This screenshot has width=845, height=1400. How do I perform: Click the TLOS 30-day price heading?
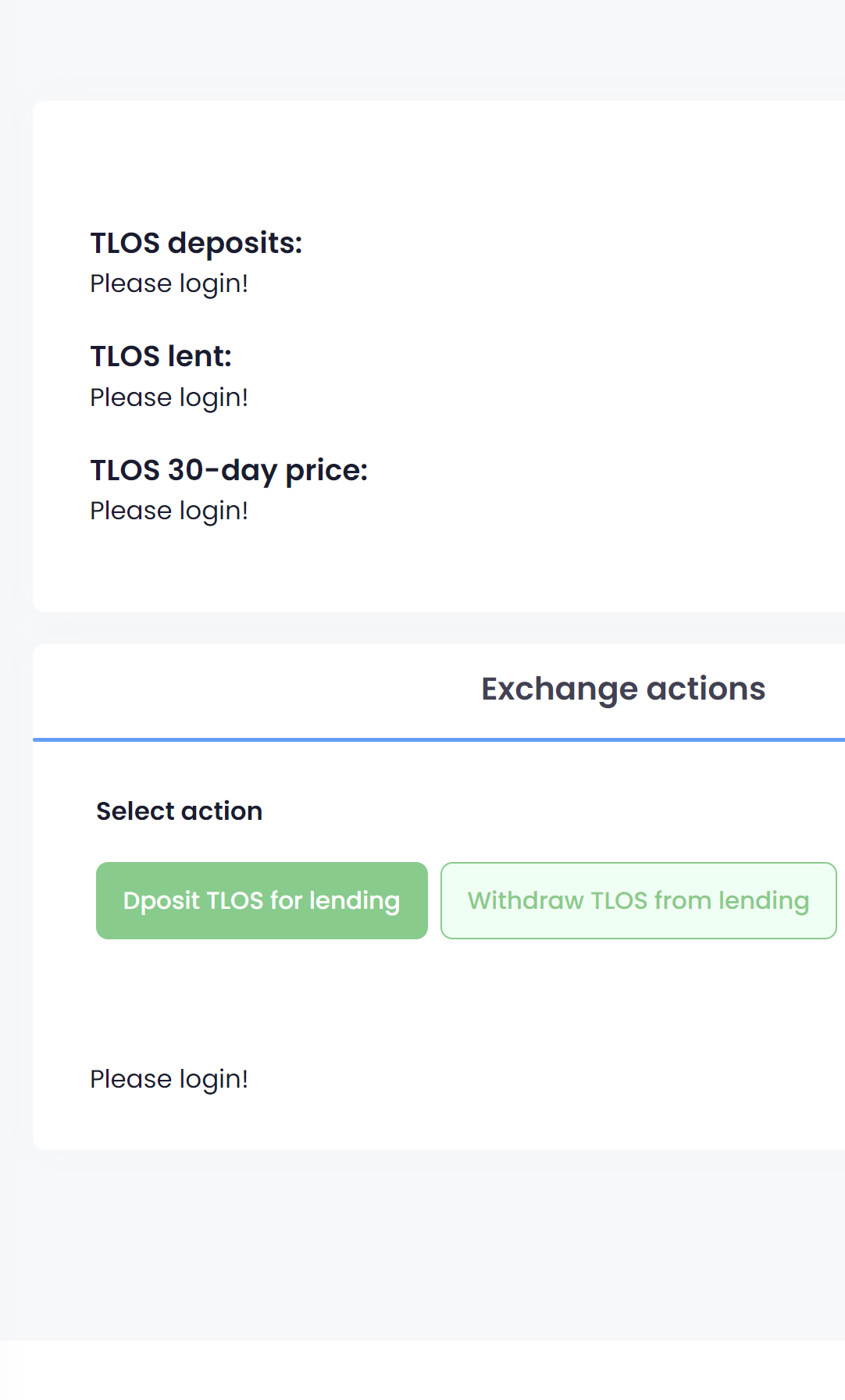point(229,470)
